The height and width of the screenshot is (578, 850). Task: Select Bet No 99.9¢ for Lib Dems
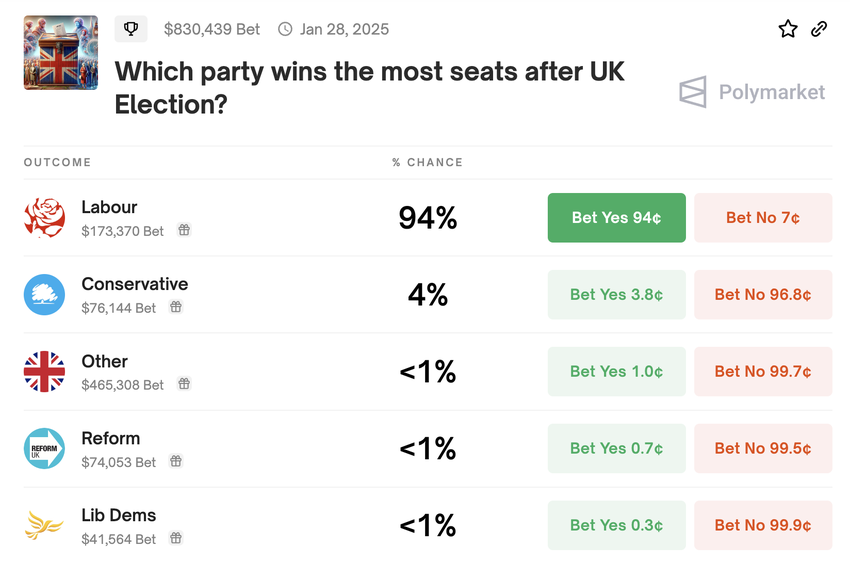click(762, 526)
